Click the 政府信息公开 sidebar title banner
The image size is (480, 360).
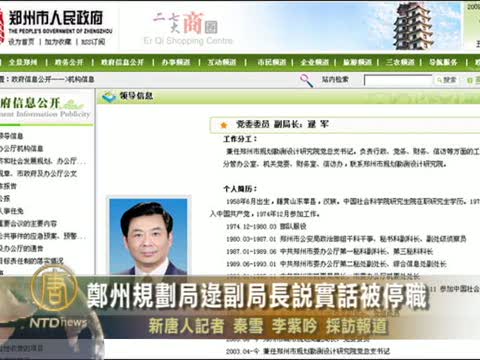coord(46,107)
